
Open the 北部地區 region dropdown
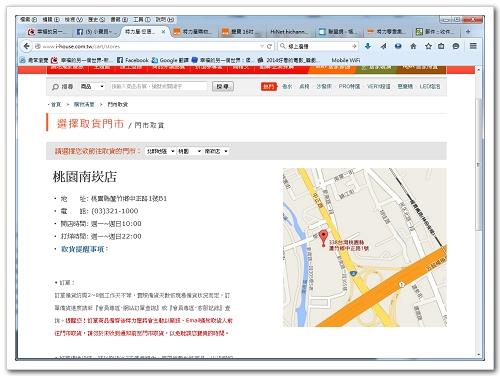tap(160, 151)
